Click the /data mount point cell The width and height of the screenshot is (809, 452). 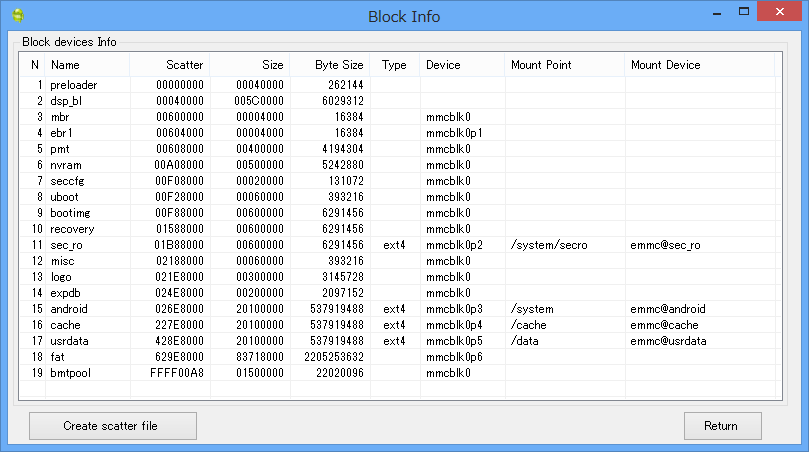[525, 341]
